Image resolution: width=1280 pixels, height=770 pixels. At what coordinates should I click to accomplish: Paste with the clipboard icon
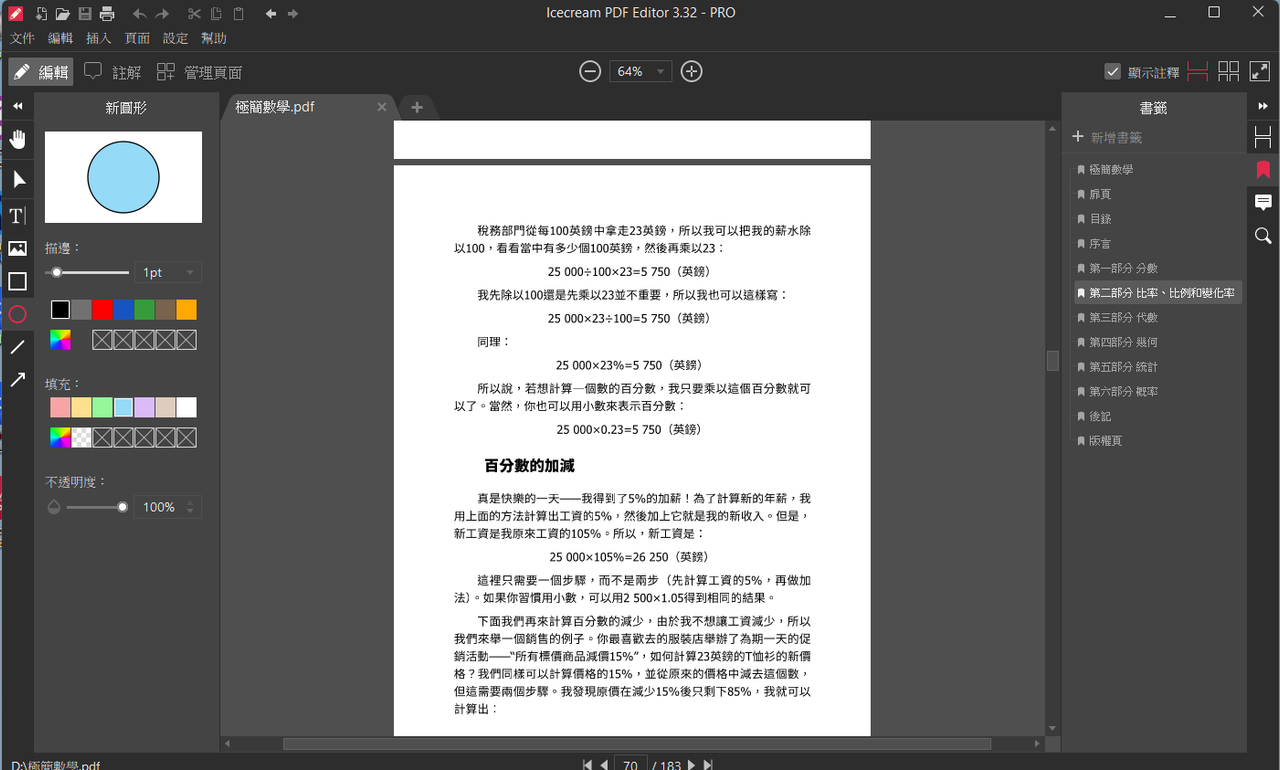tap(238, 14)
